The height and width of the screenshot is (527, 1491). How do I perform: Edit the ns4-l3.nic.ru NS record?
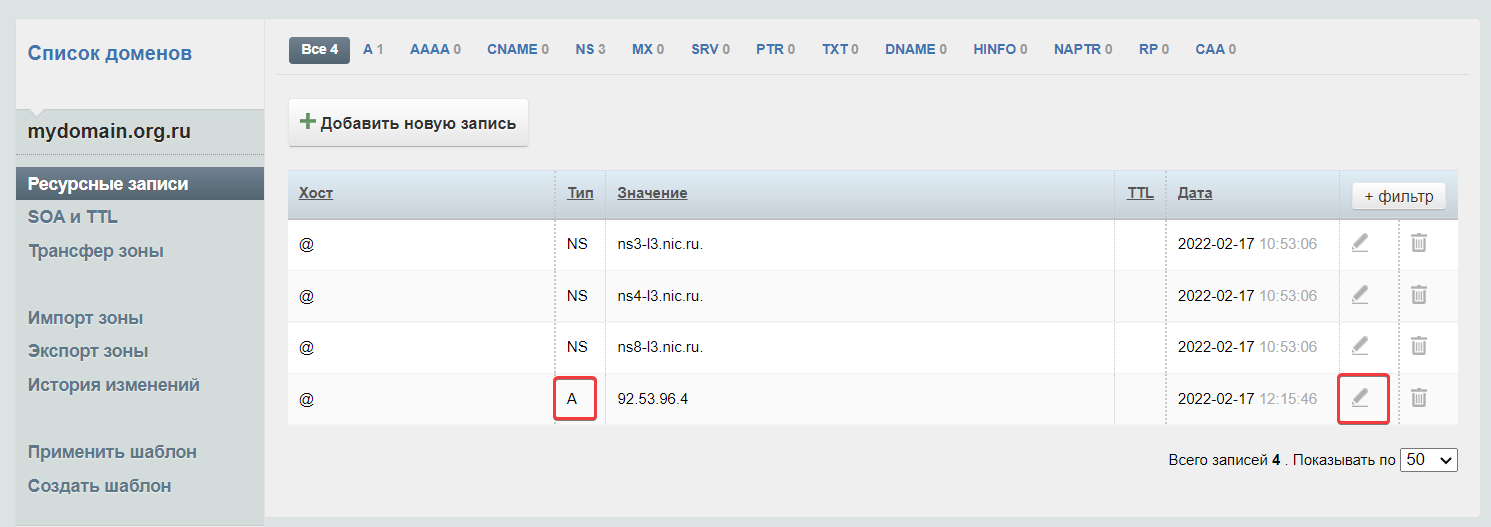pos(1360,295)
